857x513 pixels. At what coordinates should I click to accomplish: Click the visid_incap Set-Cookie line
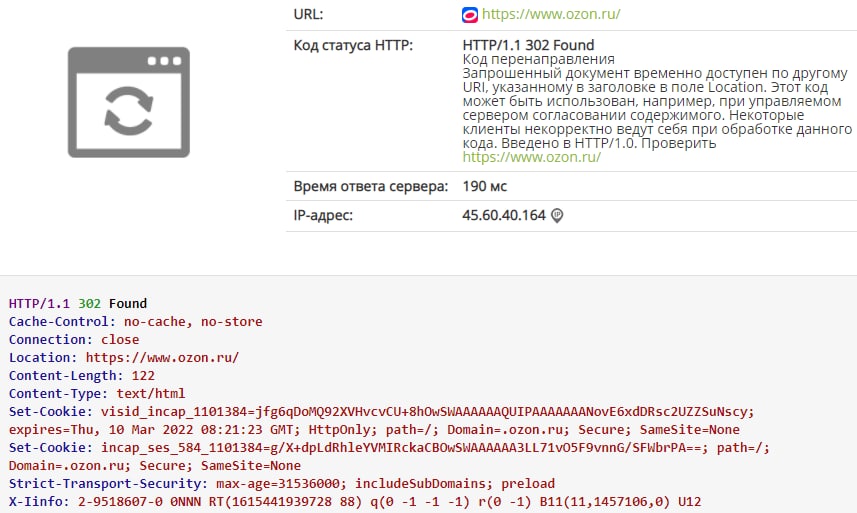[381, 412]
